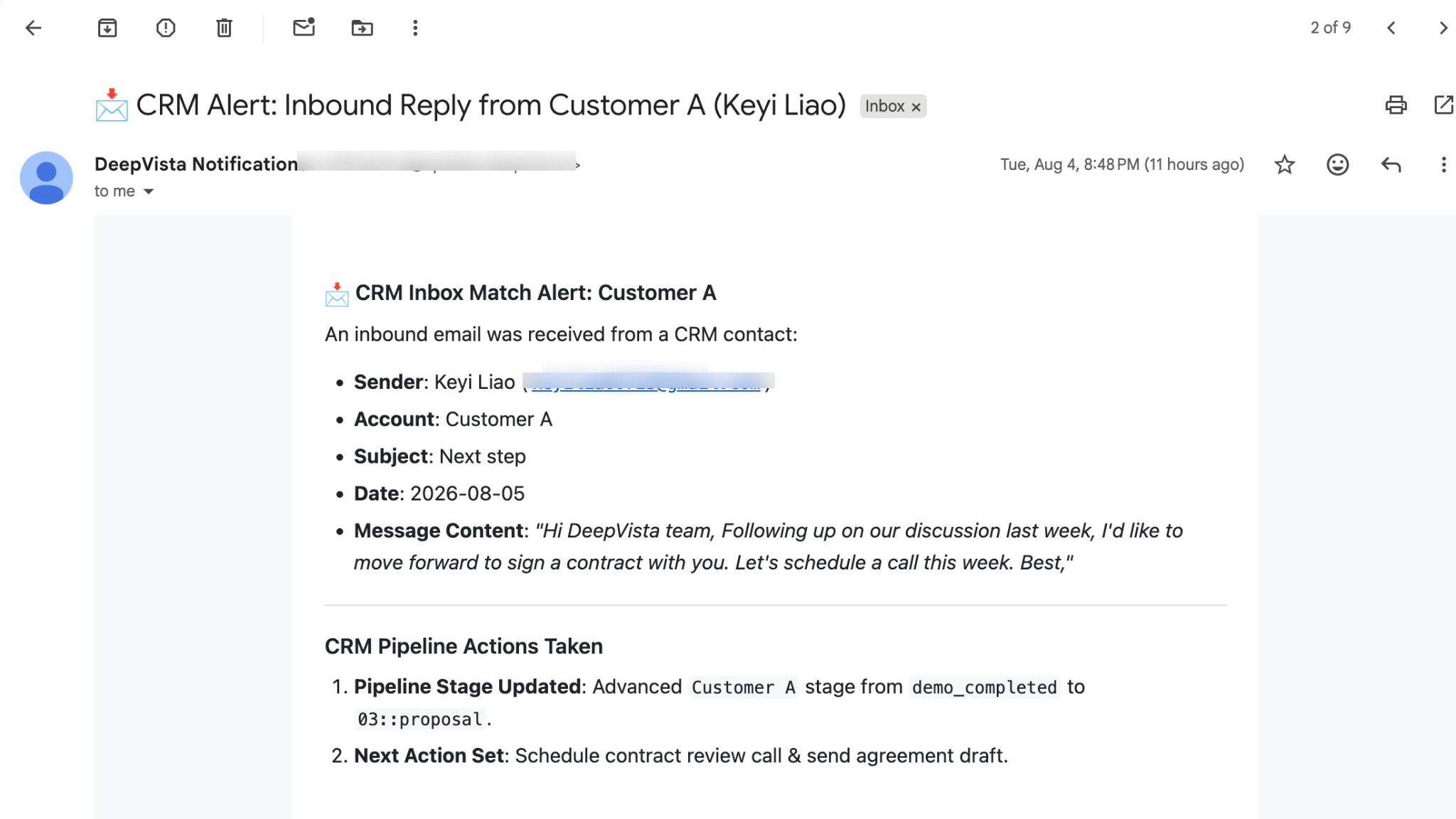Open email in a new window
Viewport: 1456px width, 819px height.
click(1443, 105)
